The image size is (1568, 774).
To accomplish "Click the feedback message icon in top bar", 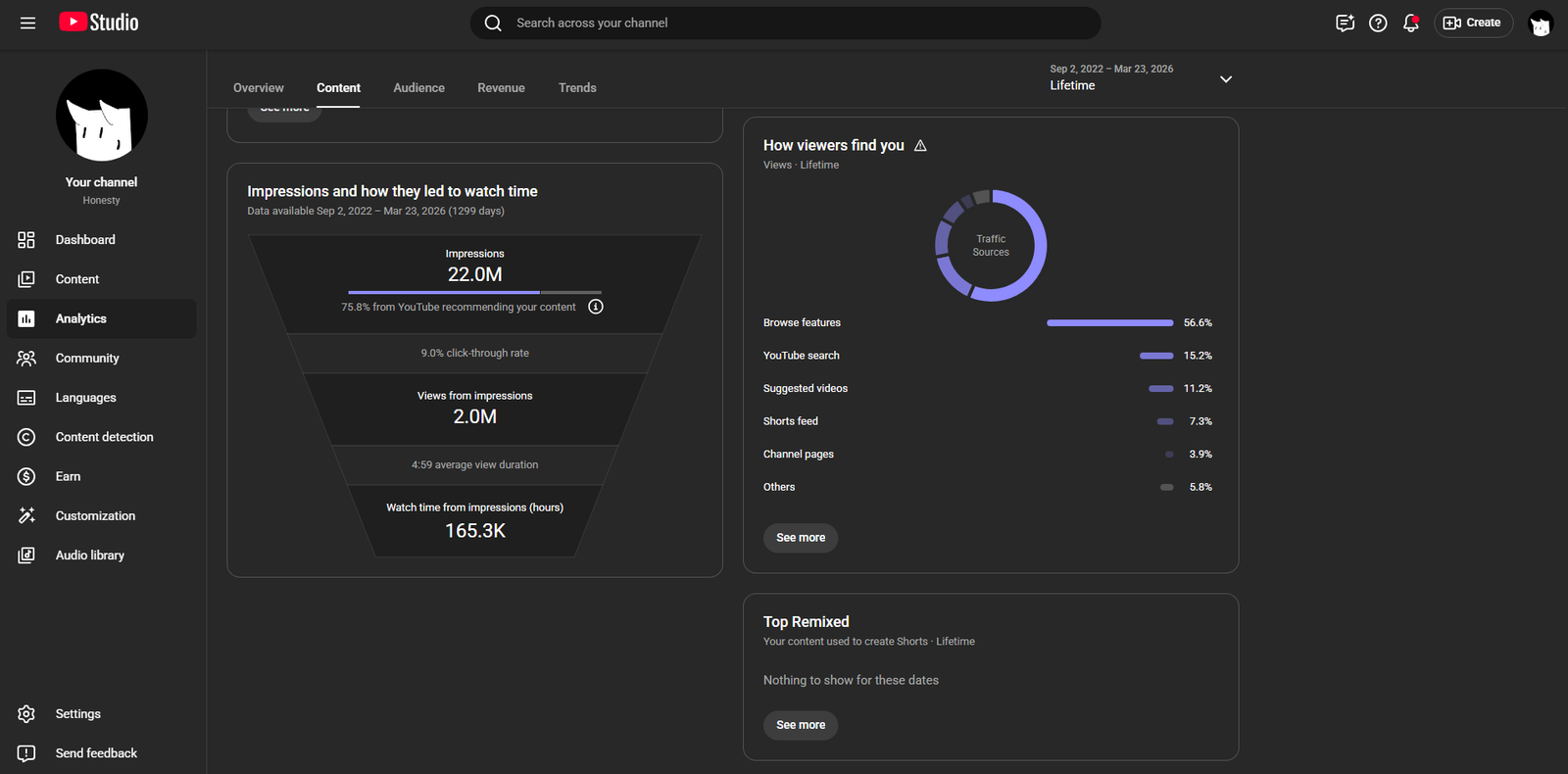I will click(x=1345, y=23).
